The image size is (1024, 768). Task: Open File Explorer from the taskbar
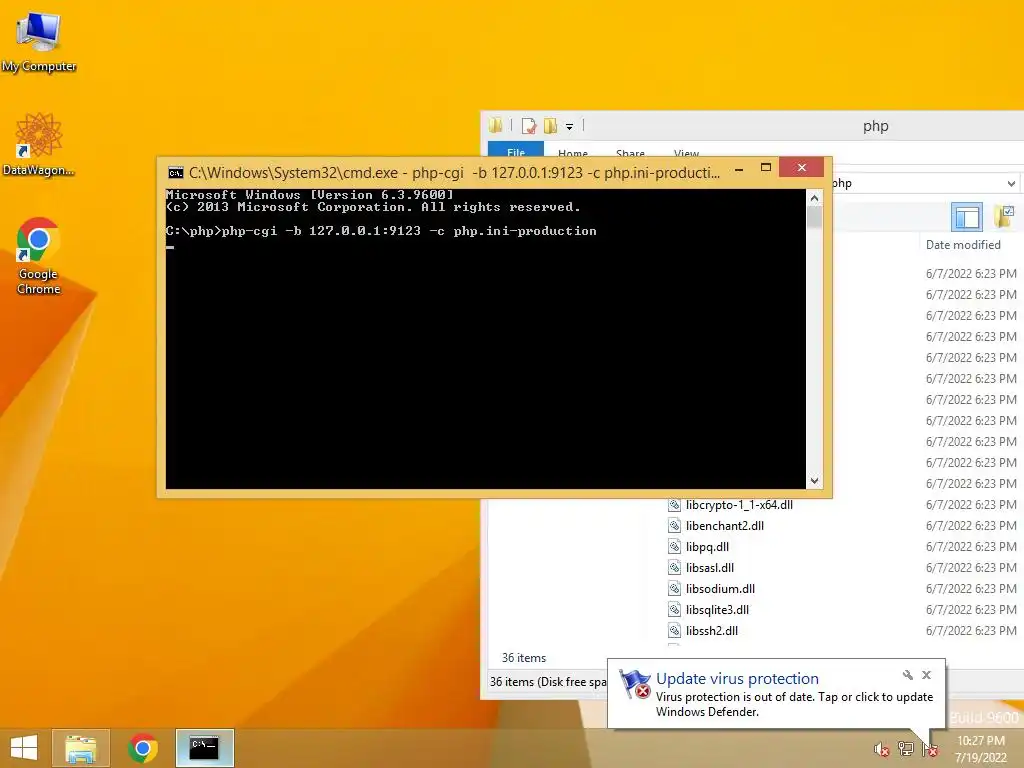(81, 748)
